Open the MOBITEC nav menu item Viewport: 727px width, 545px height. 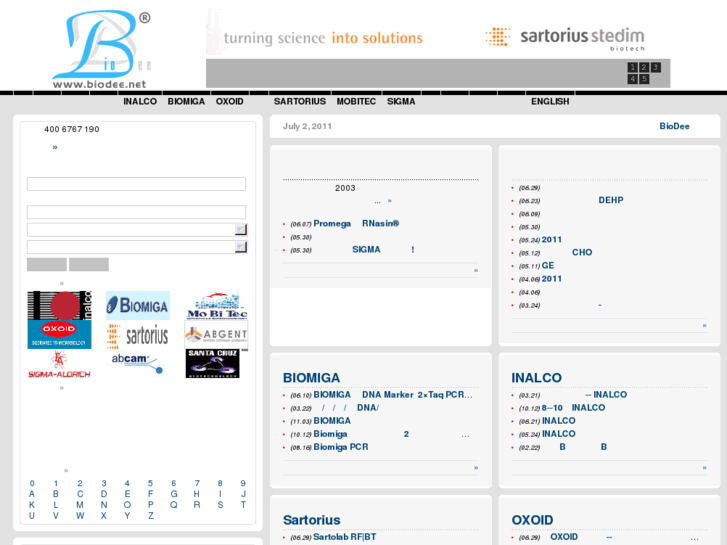(x=356, y=102)
